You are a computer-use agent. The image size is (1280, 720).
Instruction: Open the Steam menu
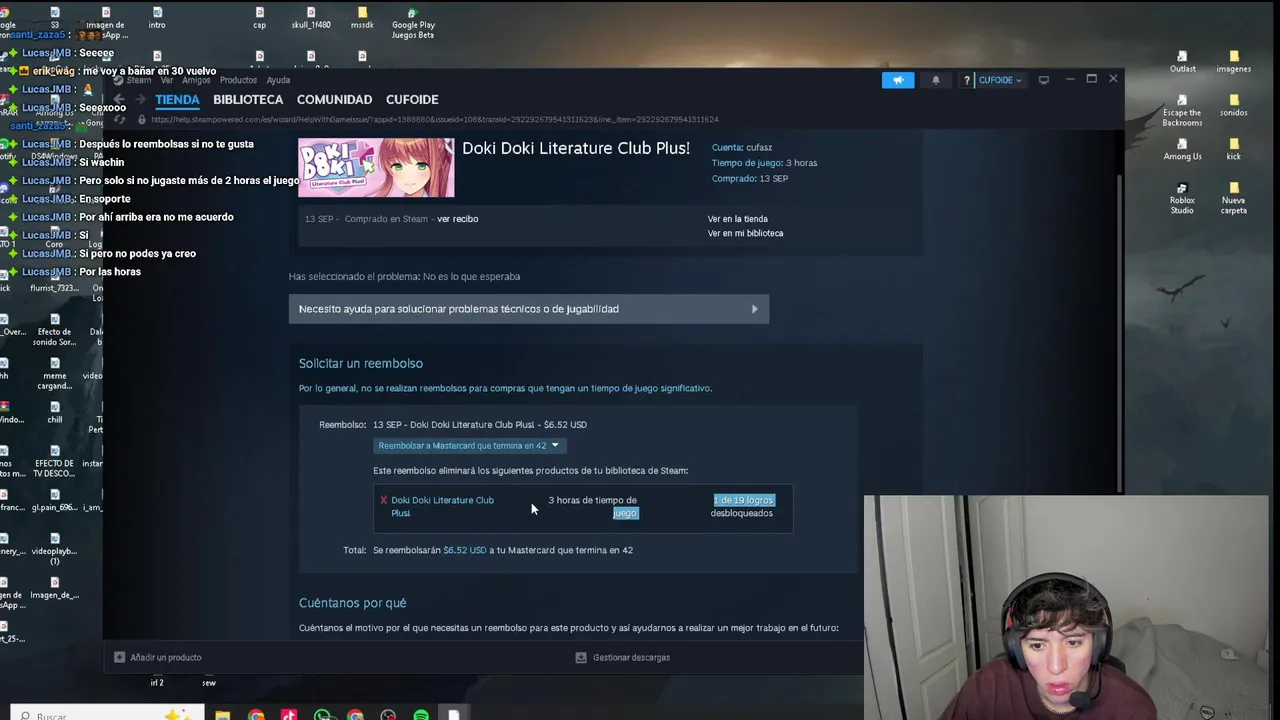pyautogui.click(x=139, y=80)
